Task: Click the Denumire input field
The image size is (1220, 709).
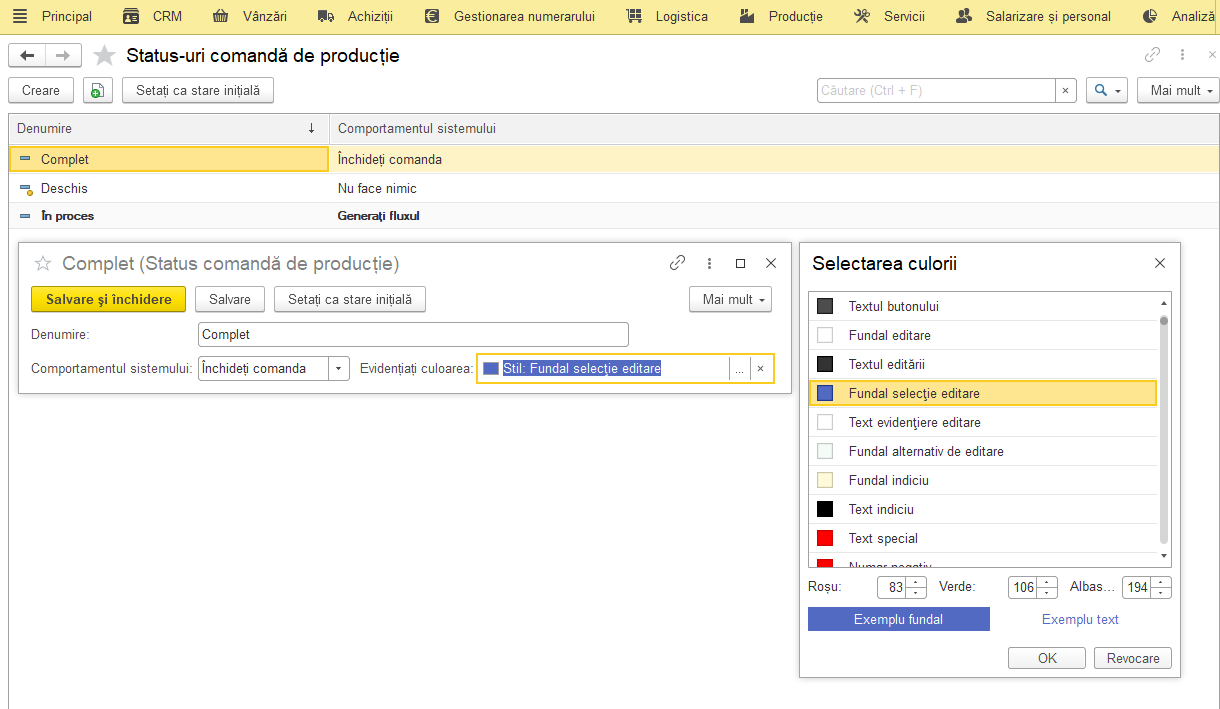Action: pyautogui.click(x=413, y=334)
